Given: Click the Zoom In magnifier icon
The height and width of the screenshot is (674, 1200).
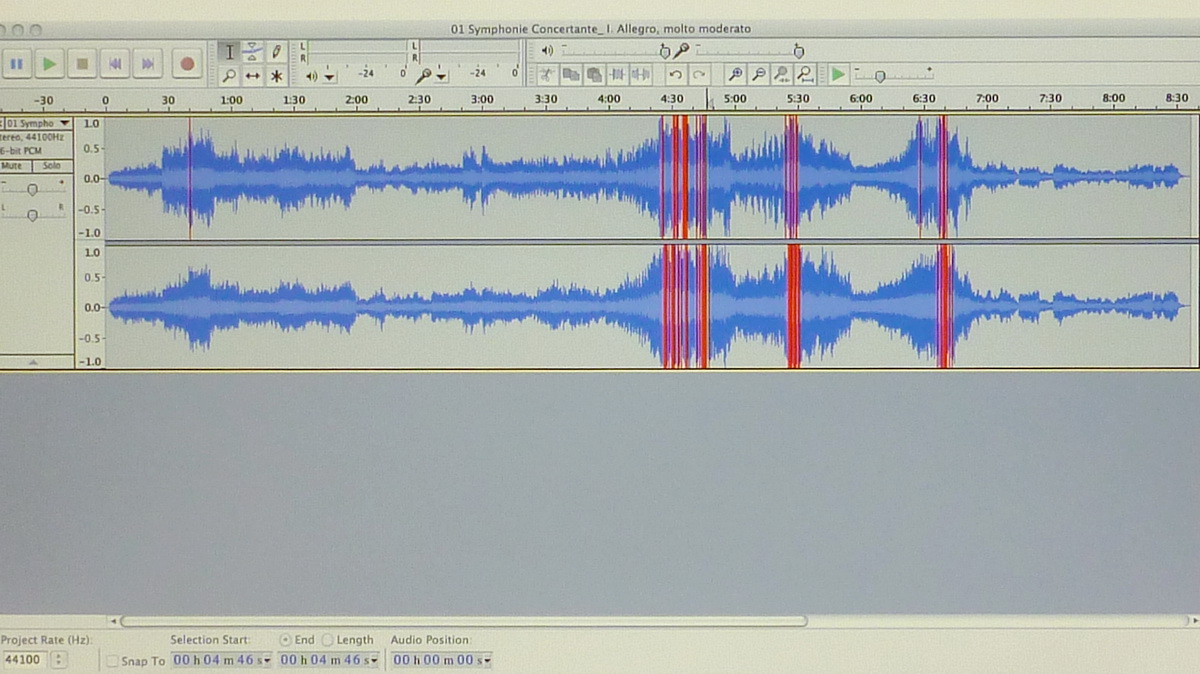Looking at the screenshot, I should pyautogui.click(x=735, y=75).
